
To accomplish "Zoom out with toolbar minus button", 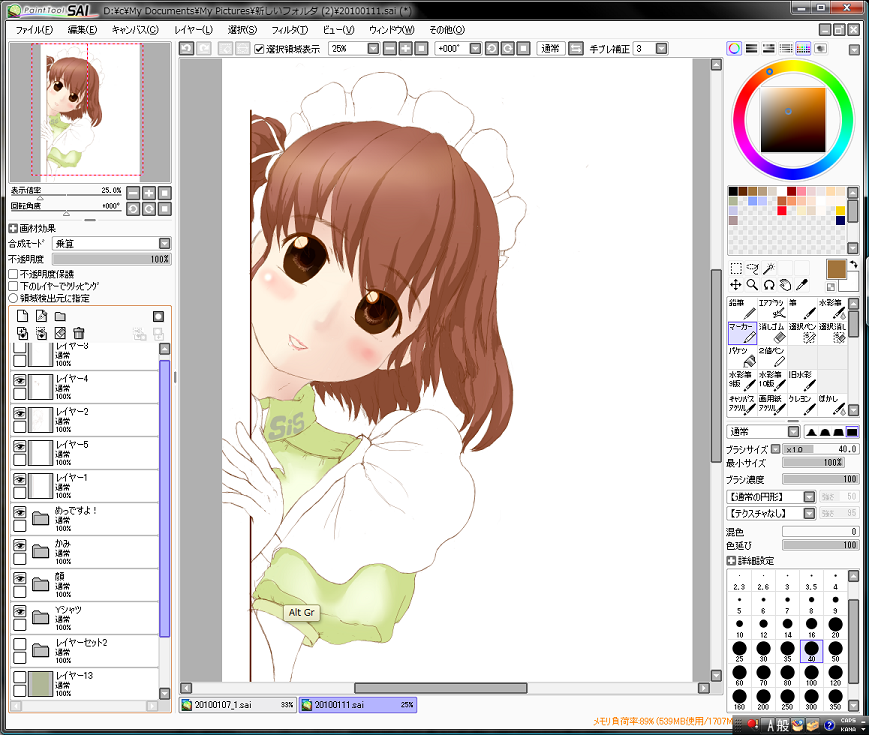I will (x=390, y=49).
